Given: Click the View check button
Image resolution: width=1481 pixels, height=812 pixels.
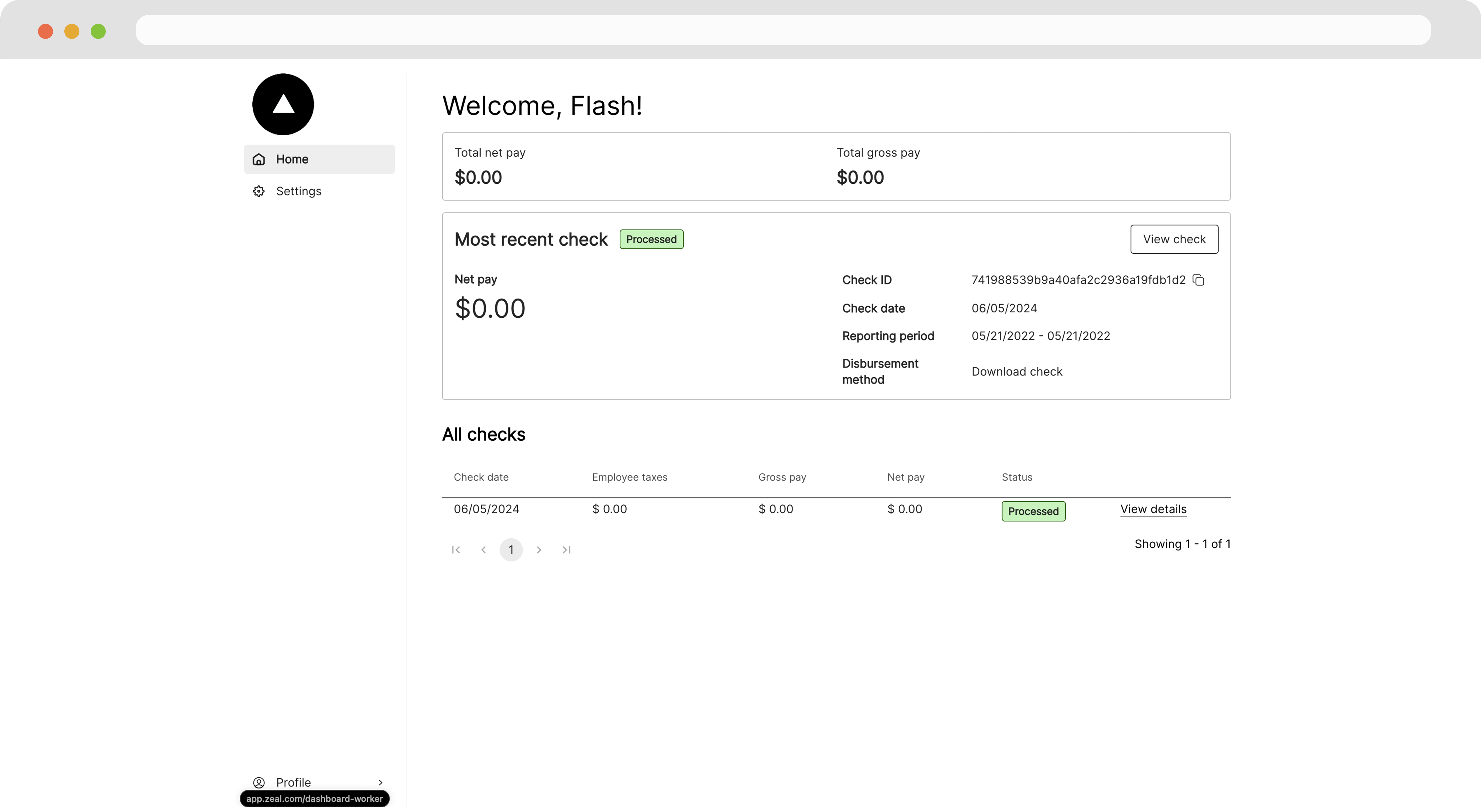Looking at the screenshot, I should tap(1174, 239).
